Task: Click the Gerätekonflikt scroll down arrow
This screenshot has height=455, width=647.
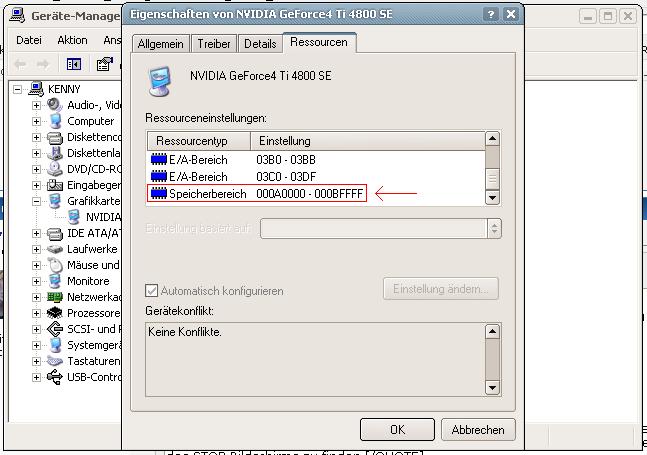Action: tap(492, 387)
